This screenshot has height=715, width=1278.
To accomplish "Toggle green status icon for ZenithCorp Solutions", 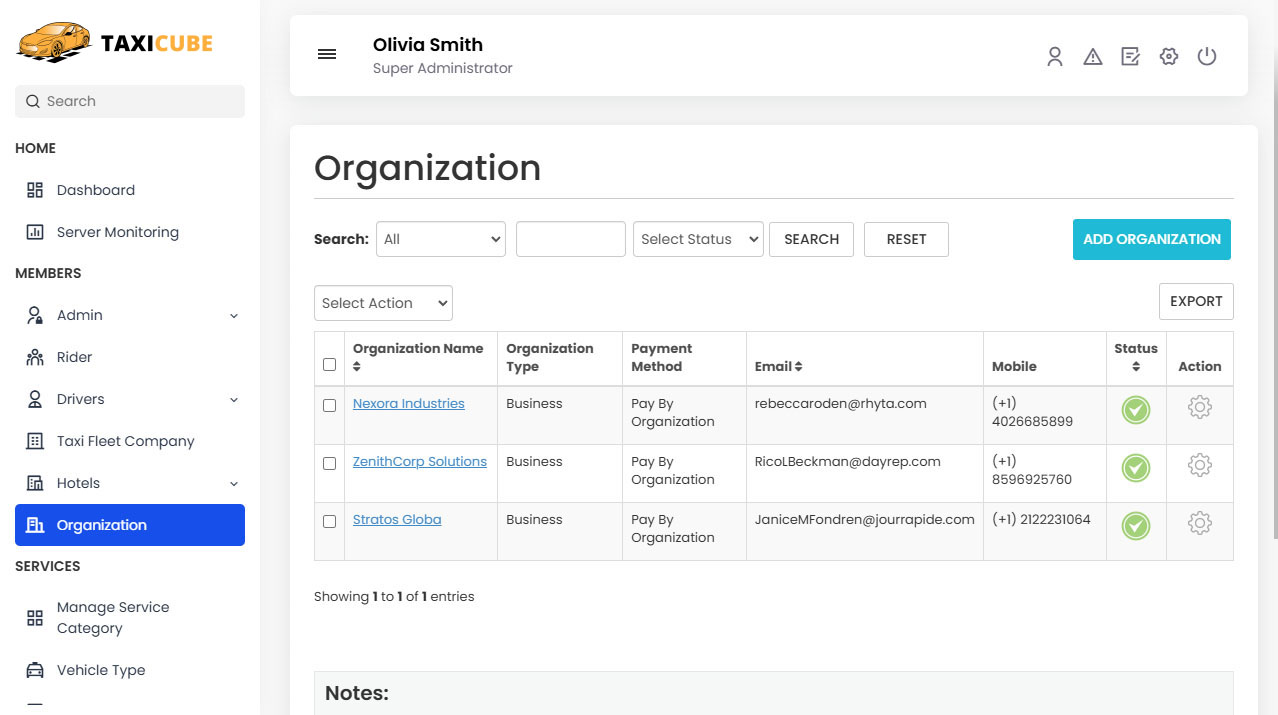I will pos(1135,468).
